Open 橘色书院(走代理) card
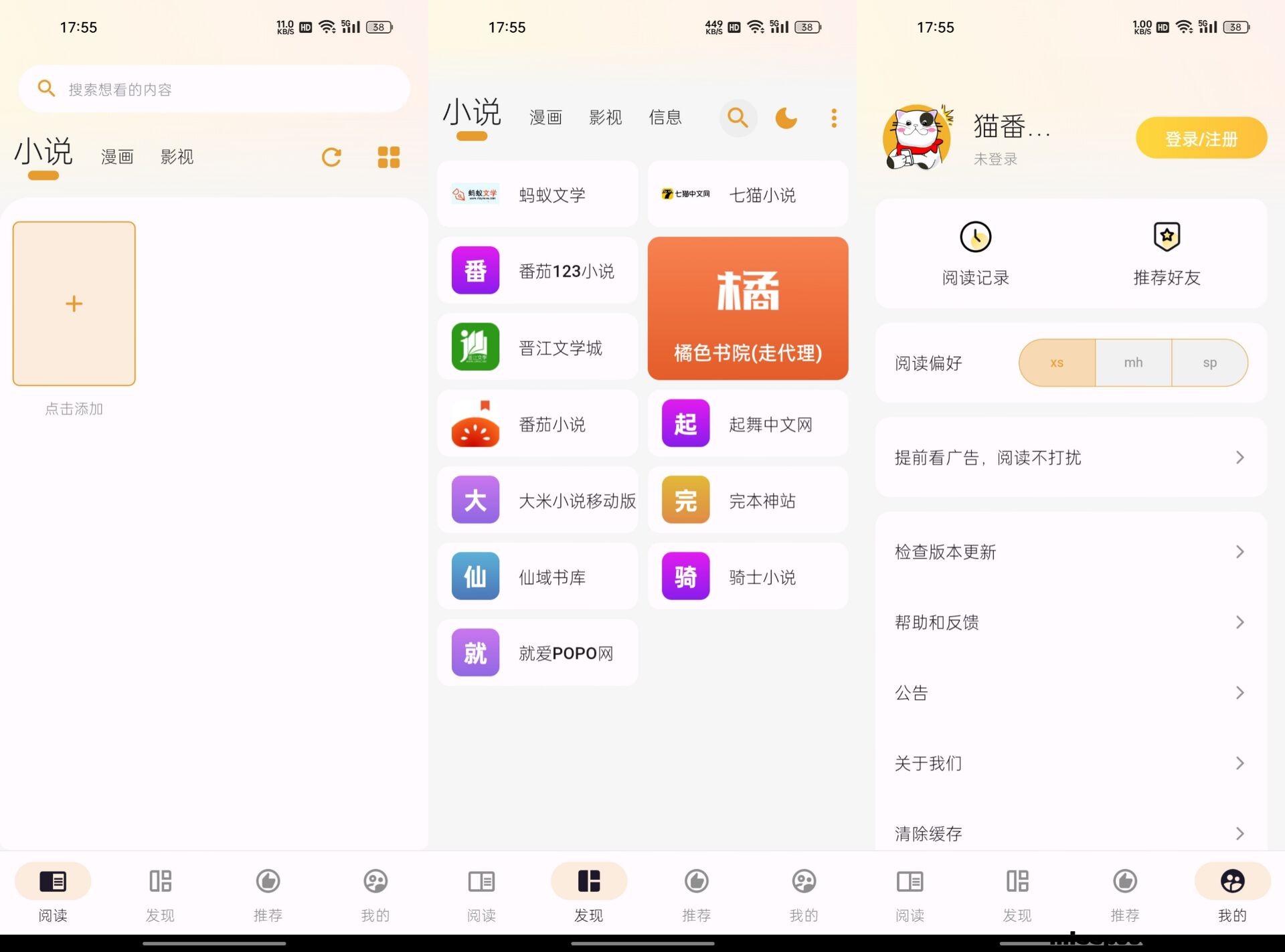 pos(748,308)
